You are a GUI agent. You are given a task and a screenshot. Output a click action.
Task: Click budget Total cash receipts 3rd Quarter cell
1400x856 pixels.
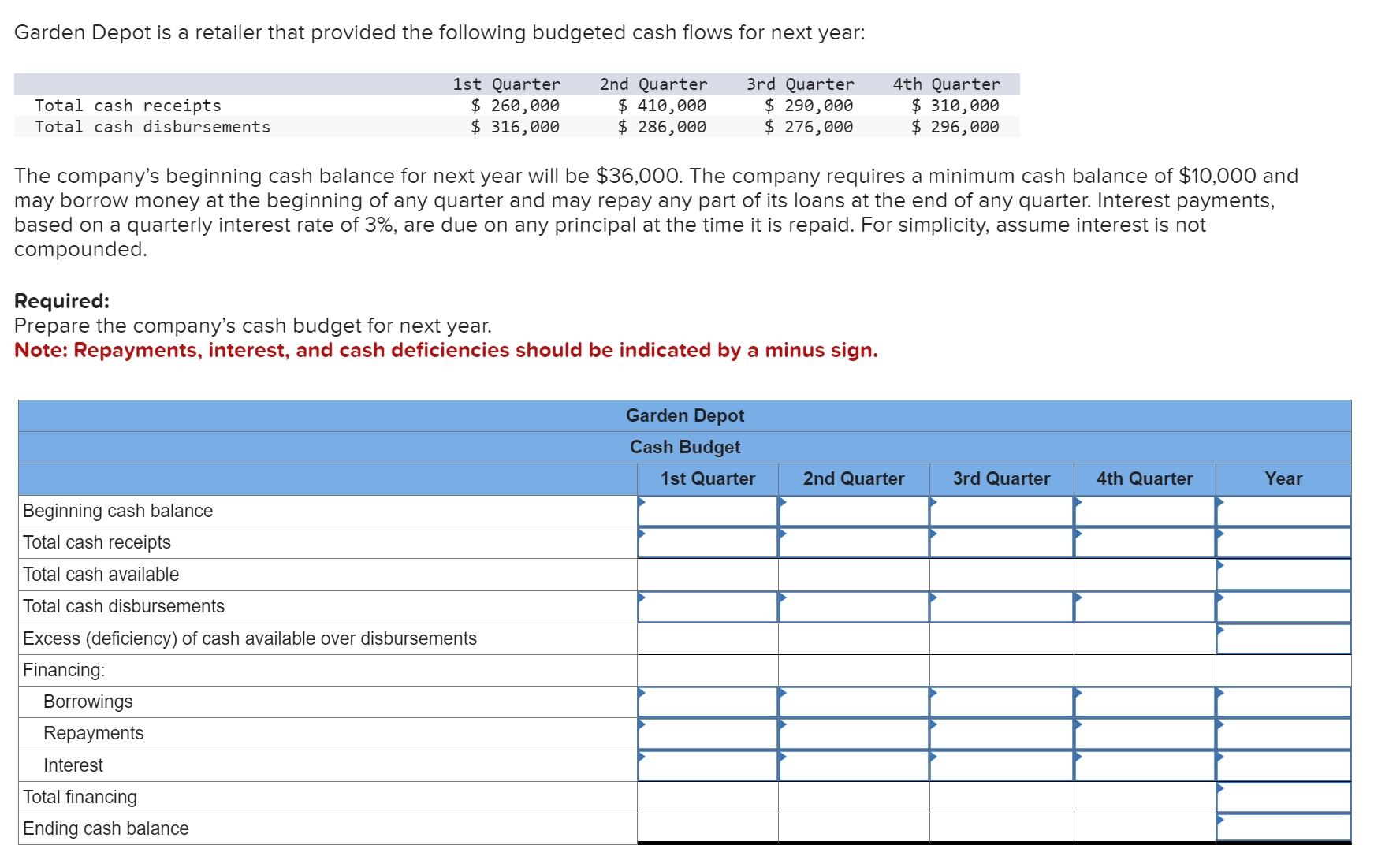[1002, 542]
